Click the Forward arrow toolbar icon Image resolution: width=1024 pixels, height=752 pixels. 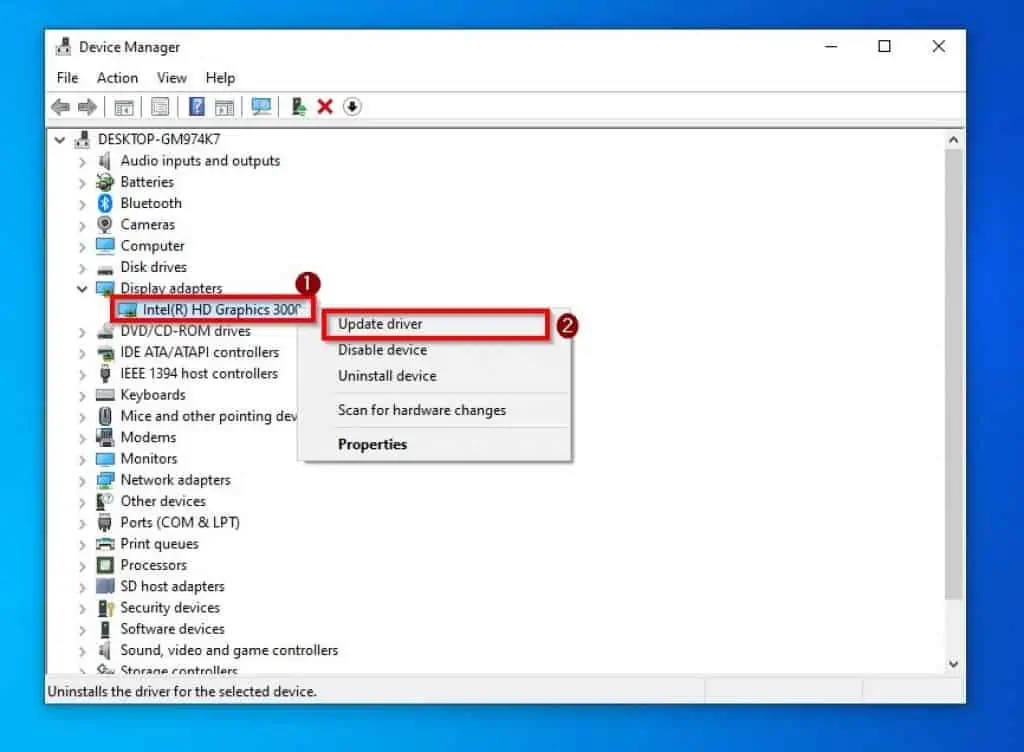87,106
